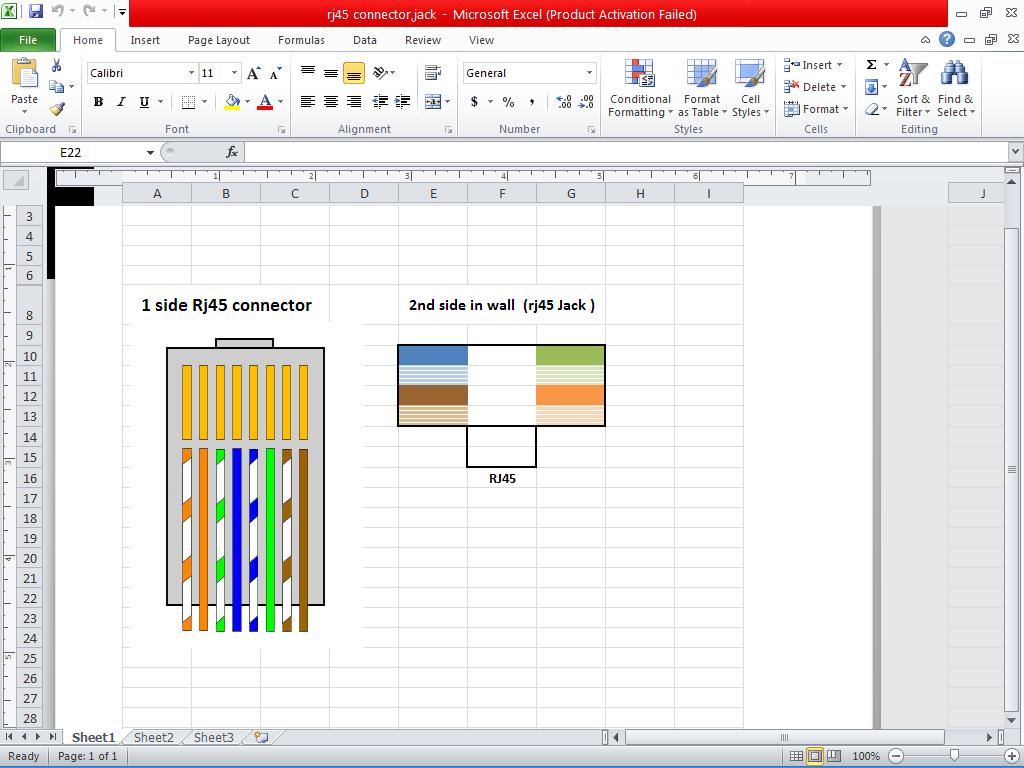The image size is (1024, 768).
Task: Click the AutoSum sigma icon
Action: click(x=871, y=65)
